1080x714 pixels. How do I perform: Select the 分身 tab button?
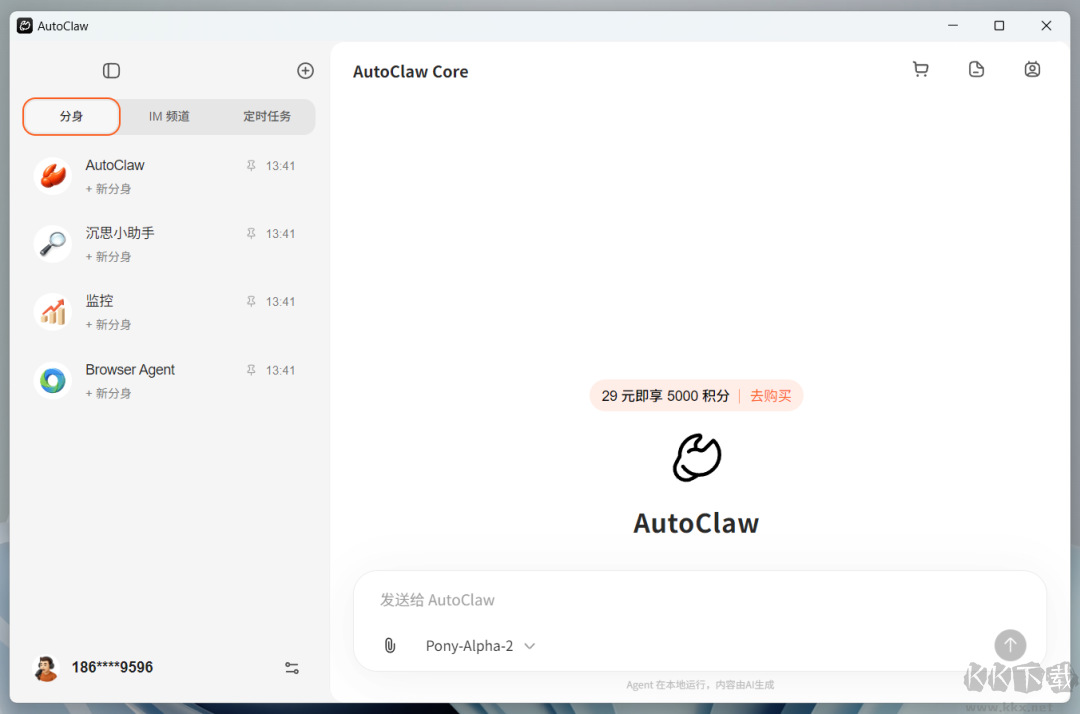(x=70, y=116)
